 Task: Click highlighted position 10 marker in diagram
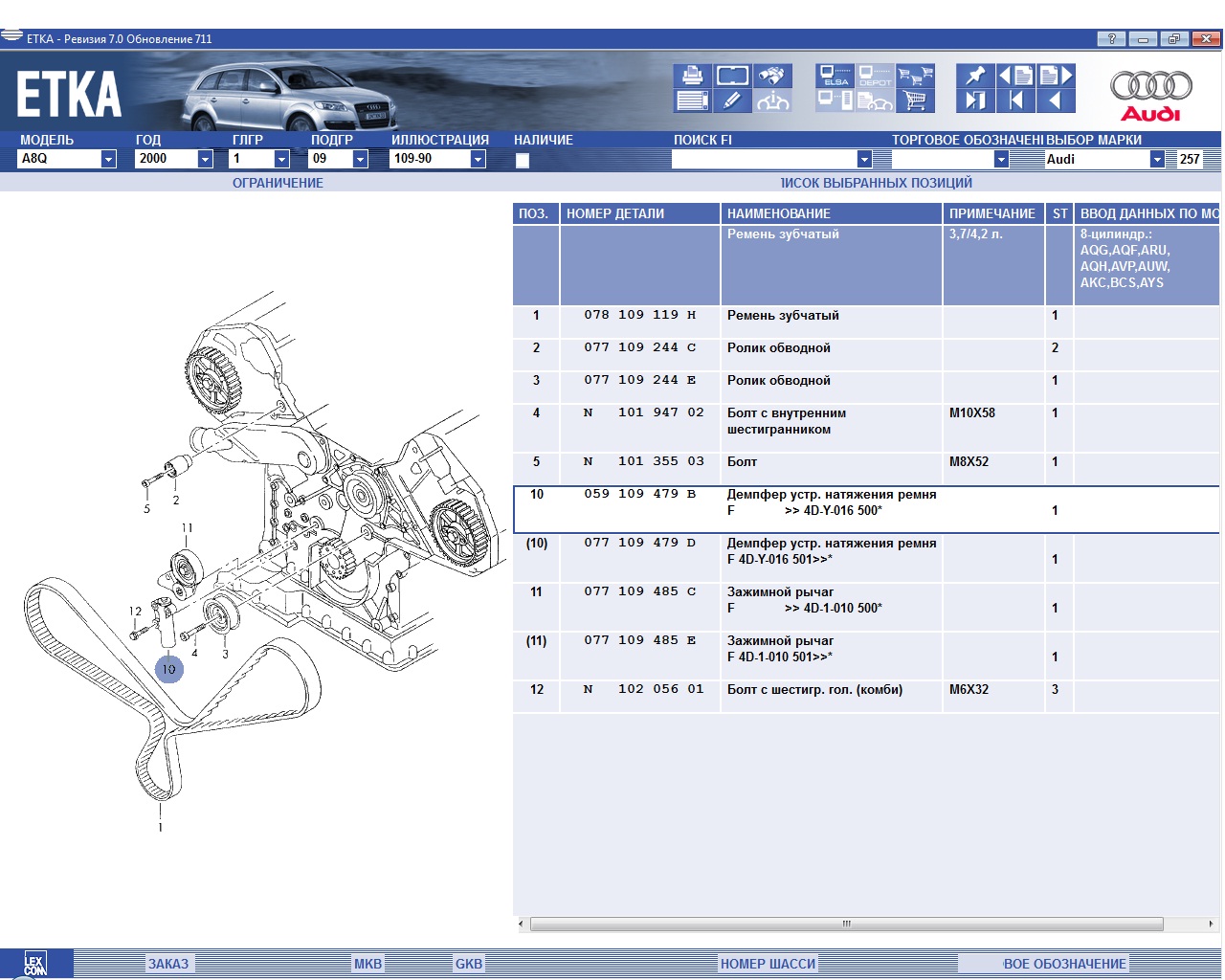(x=168, y=669)
